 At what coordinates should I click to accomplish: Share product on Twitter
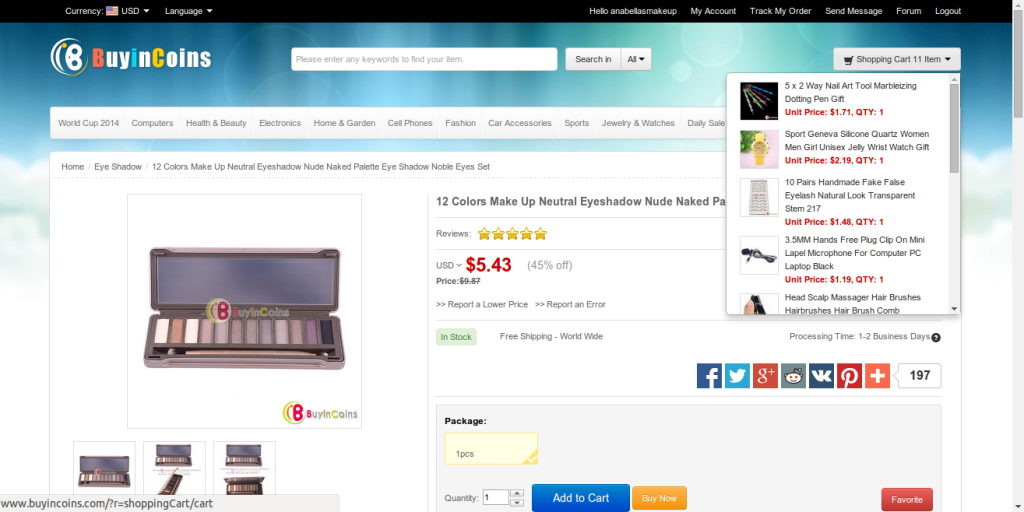[x=737, y=376]
